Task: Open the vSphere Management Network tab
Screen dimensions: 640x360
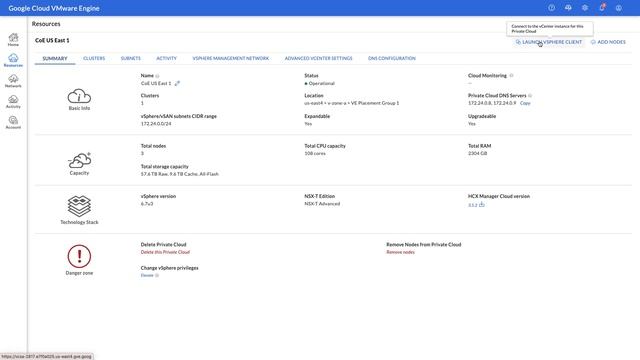Action: point(231,58)
